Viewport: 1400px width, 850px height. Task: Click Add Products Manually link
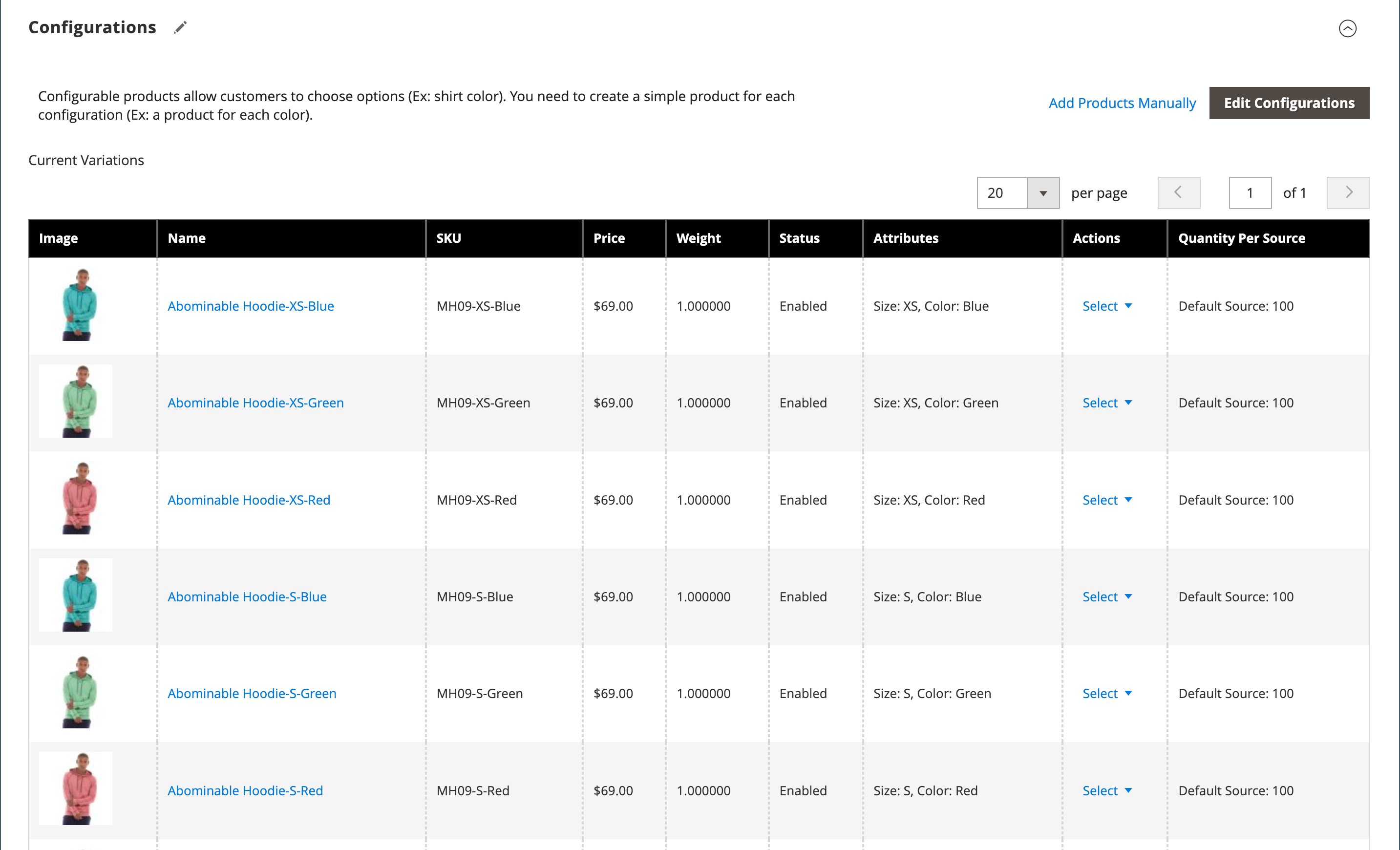click(1122, 102)
